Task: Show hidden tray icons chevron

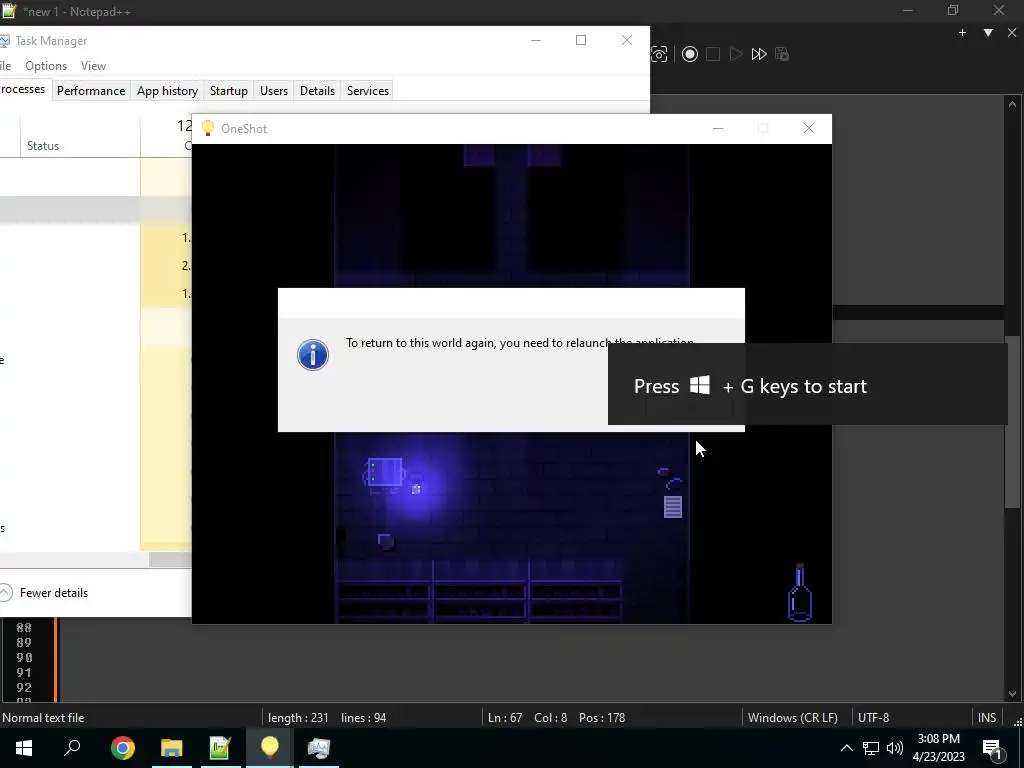Action: click(x=846, y=748)
